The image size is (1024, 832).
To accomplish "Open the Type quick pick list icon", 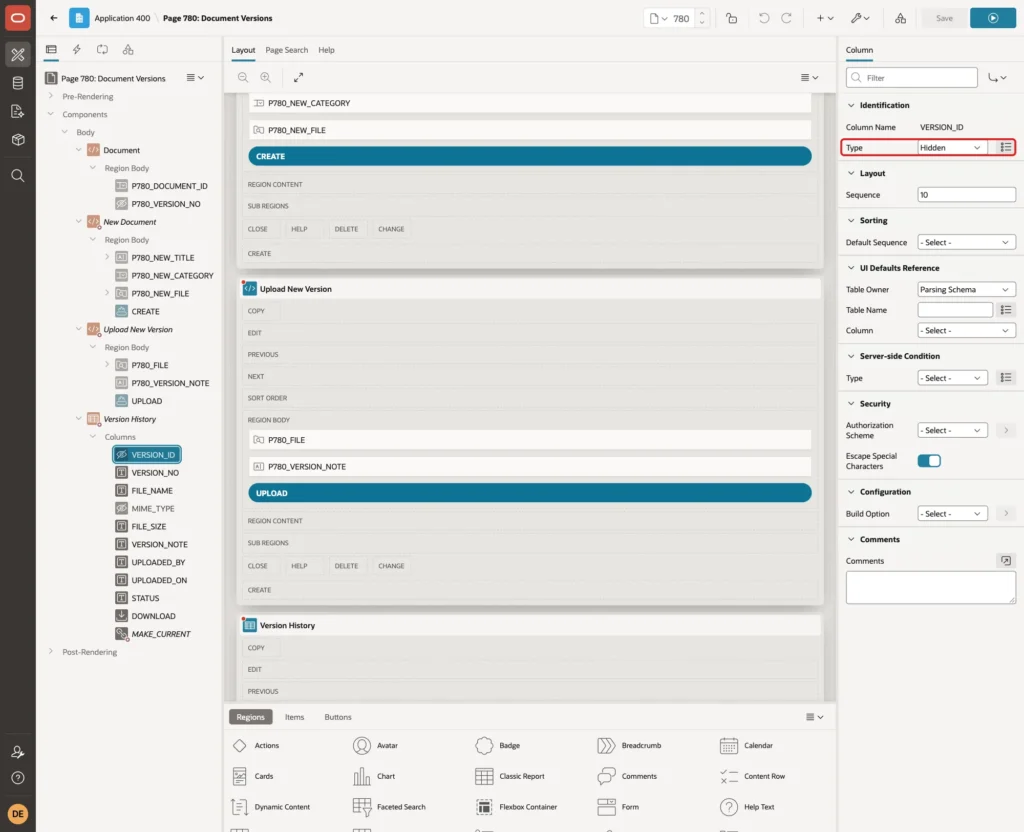I will click(x=1006, y=148).
